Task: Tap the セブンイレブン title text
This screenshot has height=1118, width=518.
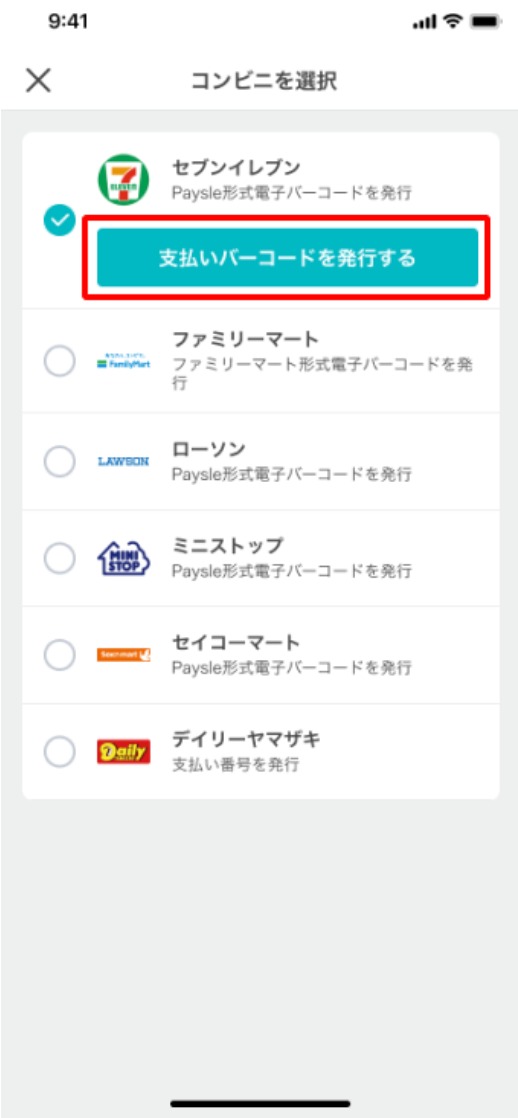Action: pyautogui.click(x=236, y=168)
